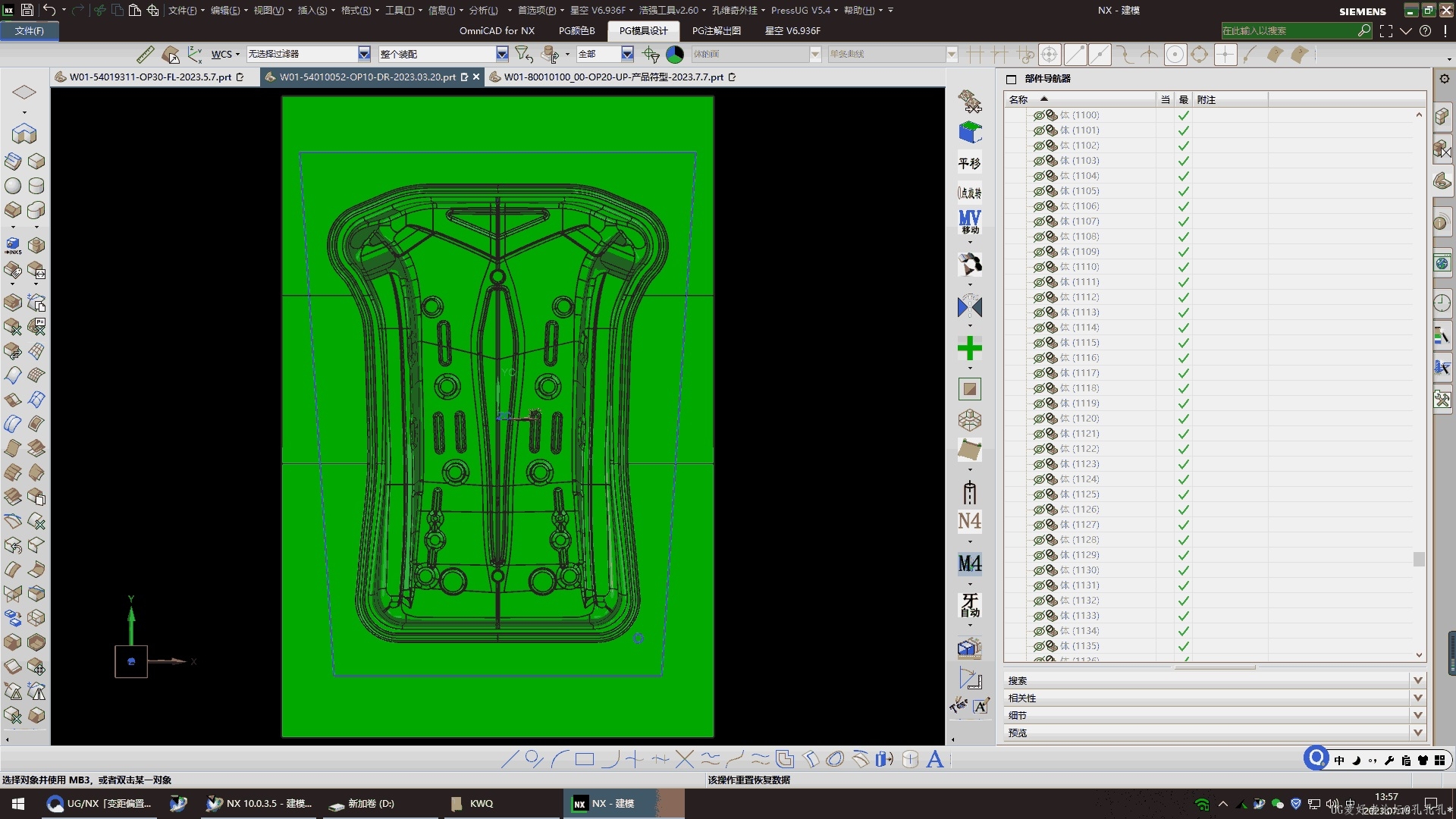Toggle visibility of 体 (1100)

(x=1039, y=115)
